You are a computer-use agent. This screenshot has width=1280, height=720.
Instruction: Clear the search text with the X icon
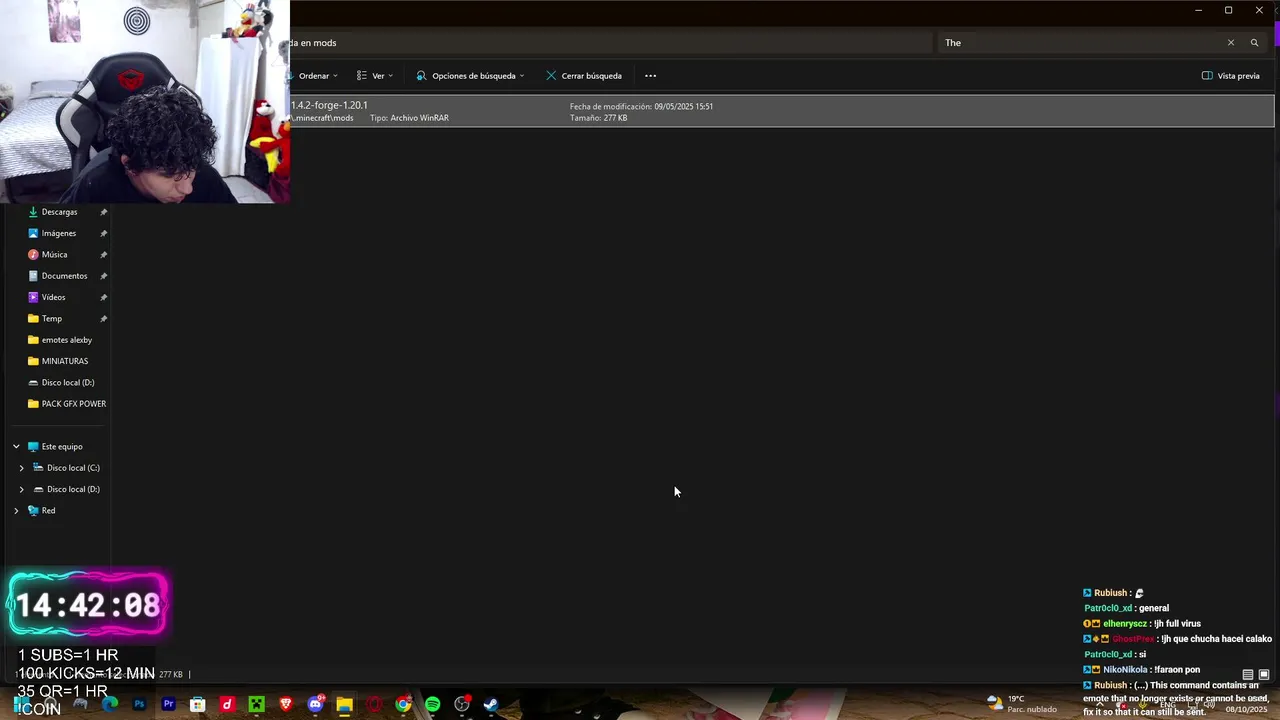1230,43
